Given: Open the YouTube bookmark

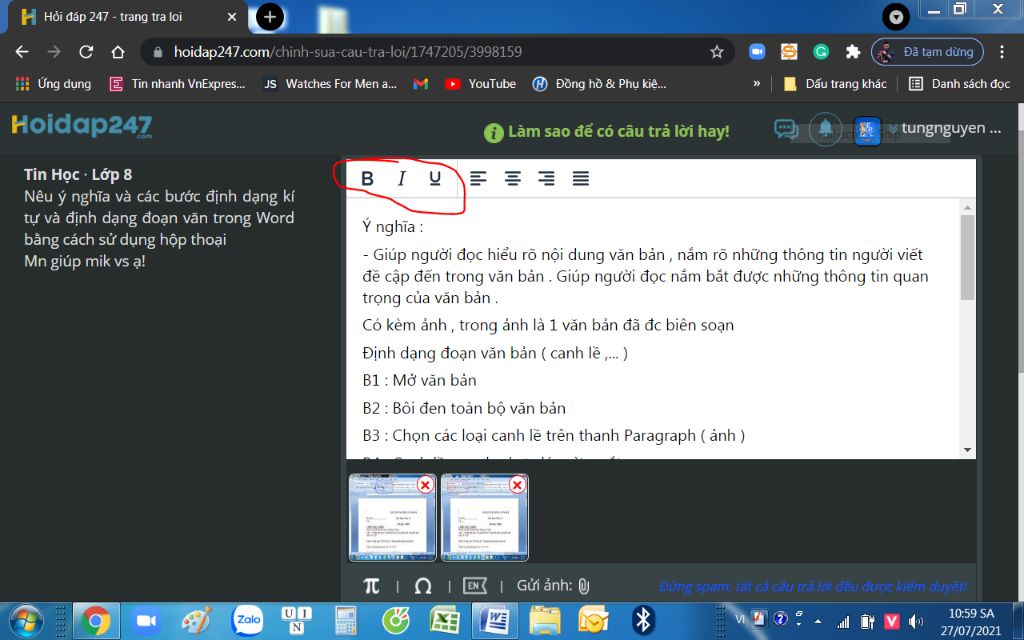Looking at the screenshot, I should coord(480,84).
